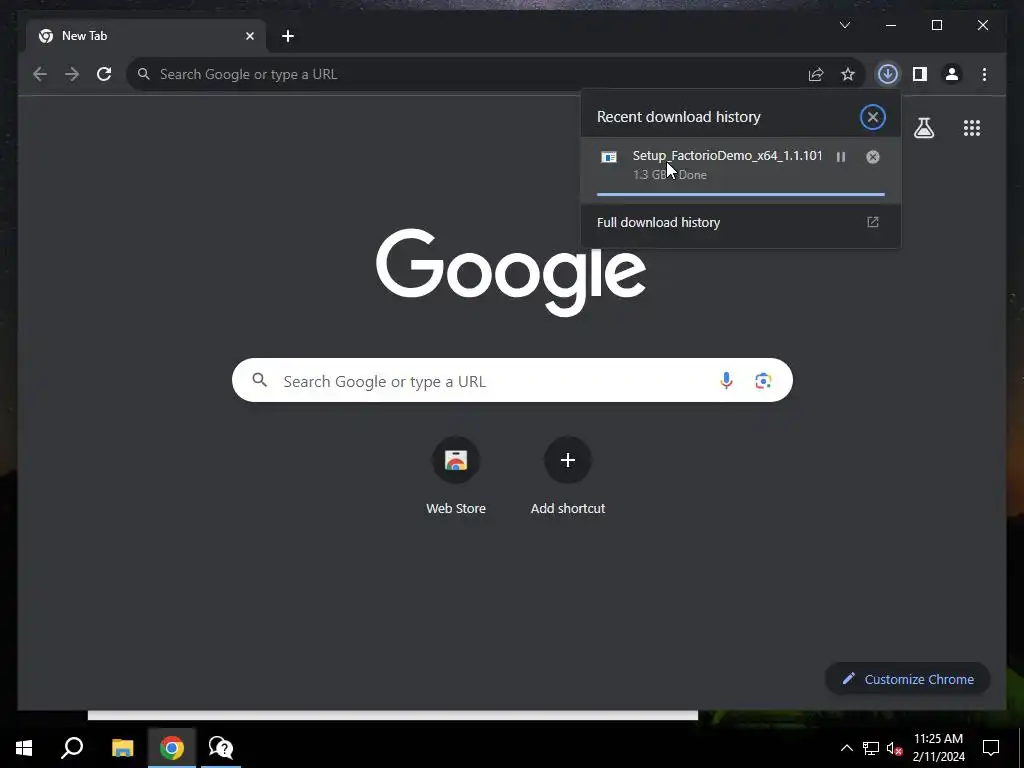This screenshot has width=1024, height=768.
Task: Open the Get Help taskbar app
Action: (x=221, y=748)
